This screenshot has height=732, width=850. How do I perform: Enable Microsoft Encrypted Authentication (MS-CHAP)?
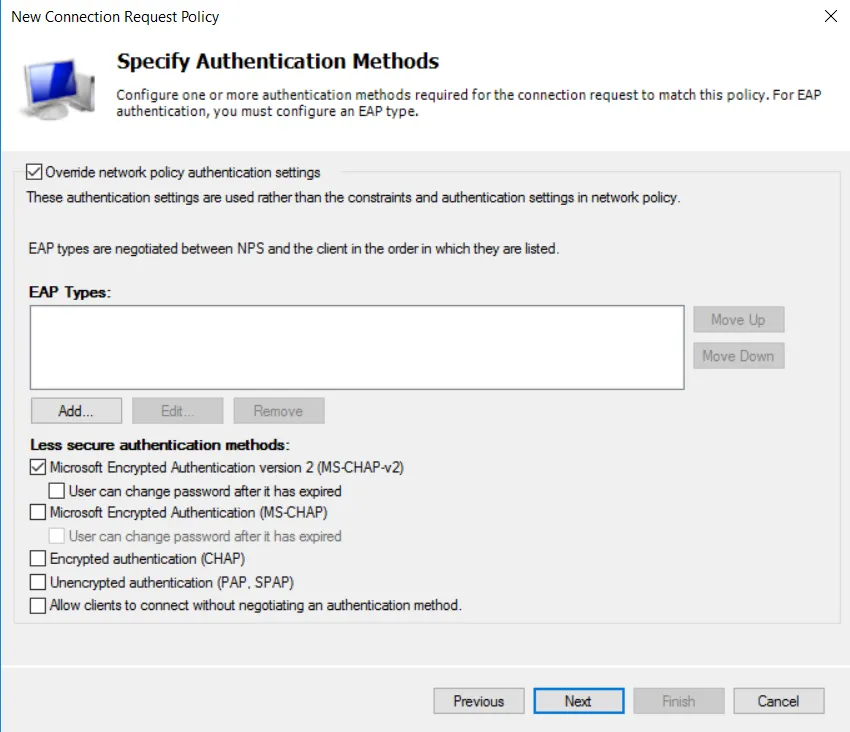(37, 513)
